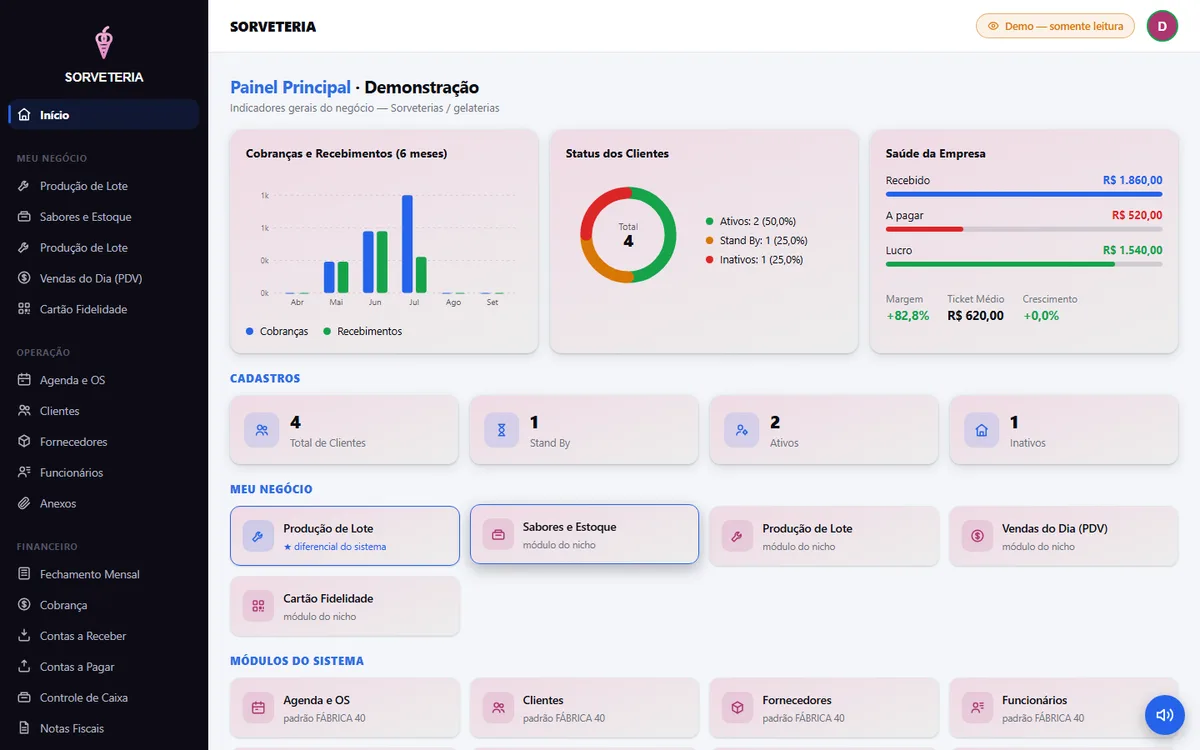The image size is (1200, 750).
Task: Click the people icon beside sidebar Clientes
Action: click(24, 411)
